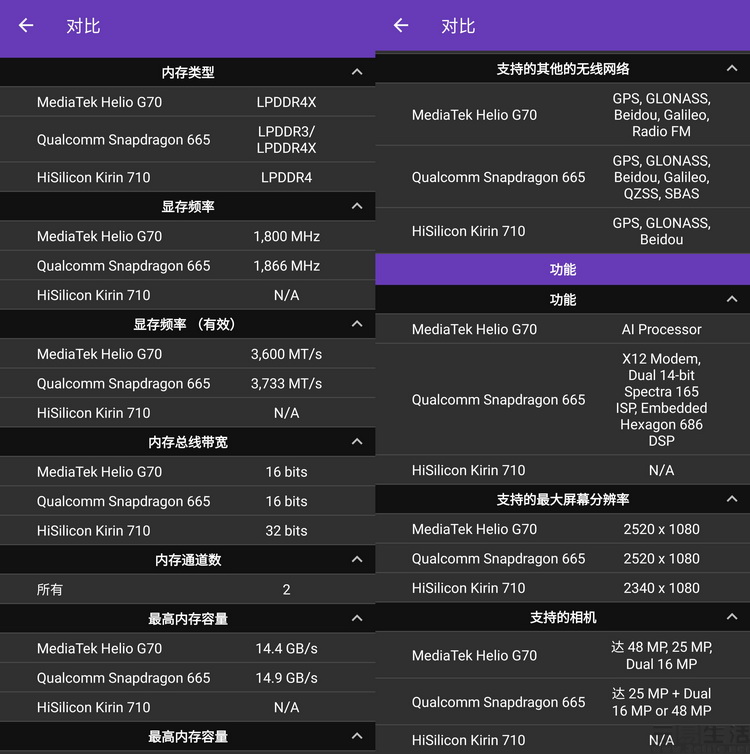Collapse the 支持的相机 section

pyautogui.click(x=732, y=617)
